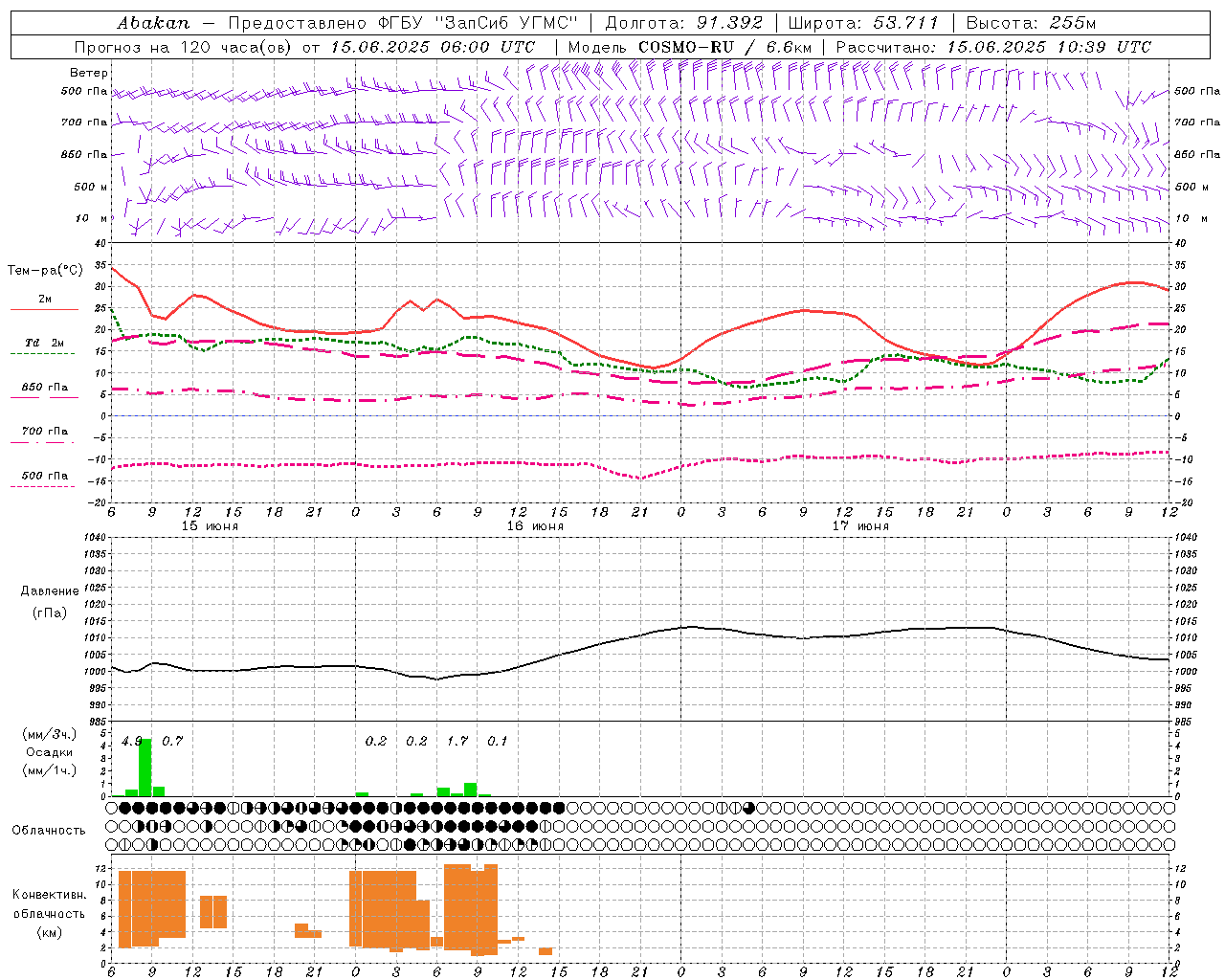The width and height of the screenshot is (1225, 980).
Task: Click the forecast start time 15.06.2025 06:00 UTC
Action: tap(433, 47)
